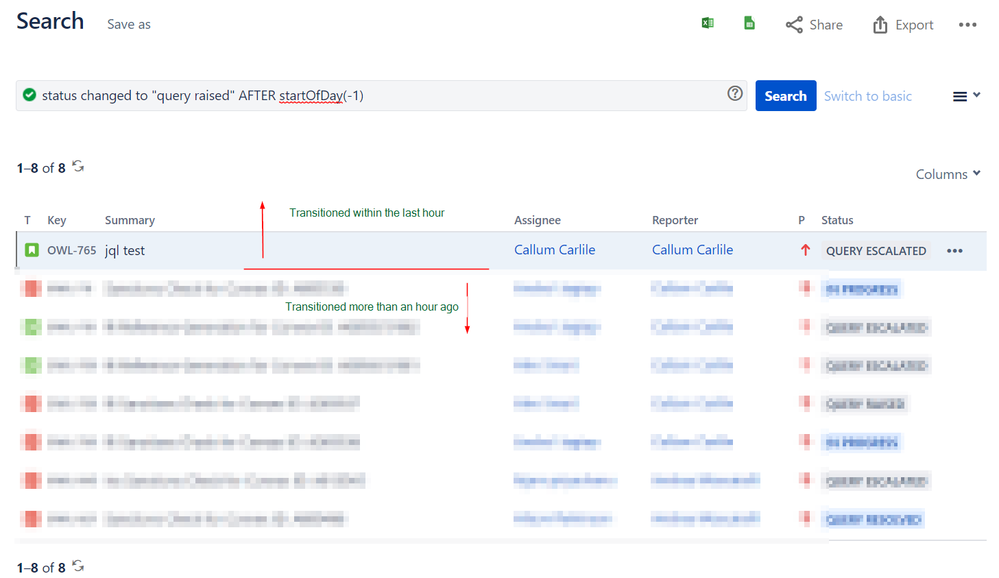
Task: Sort by the Reporter column header
Action: 675,220
